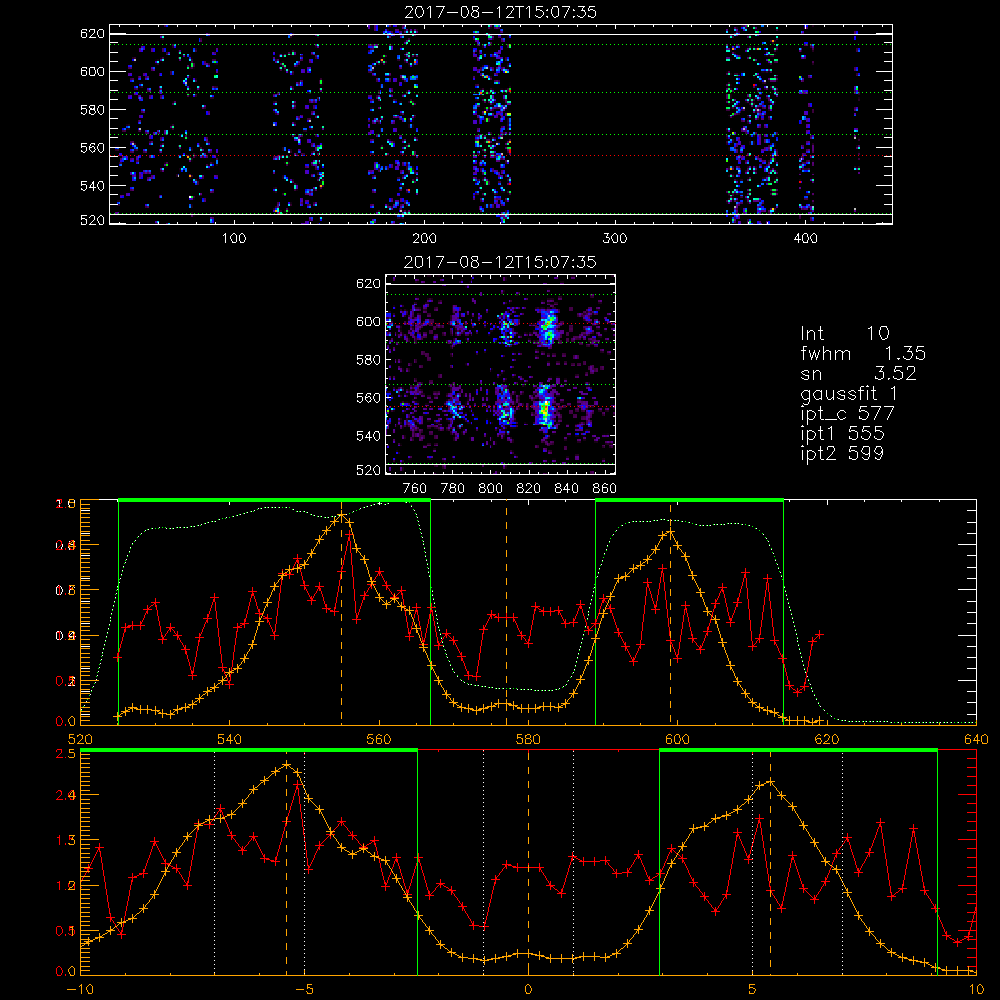The image size is (1000, 1000).
Task: Click x-axis label 400 of top image plot
Action: 805,239
